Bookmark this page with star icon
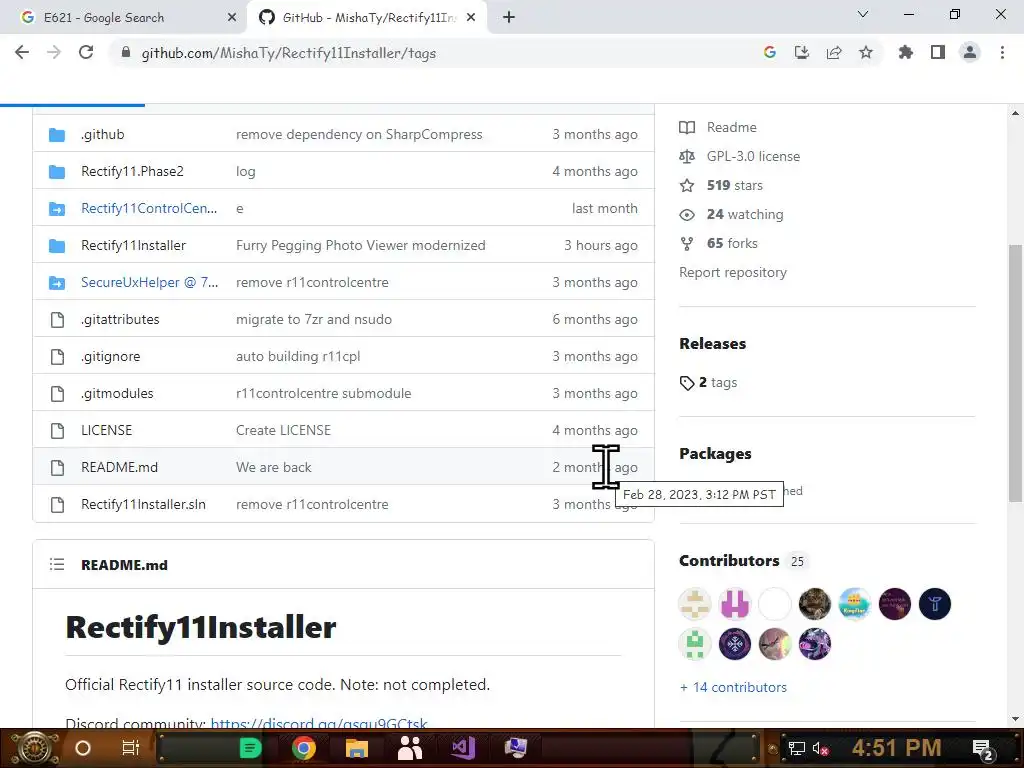1024x768 pixels. tap(866, 53)
